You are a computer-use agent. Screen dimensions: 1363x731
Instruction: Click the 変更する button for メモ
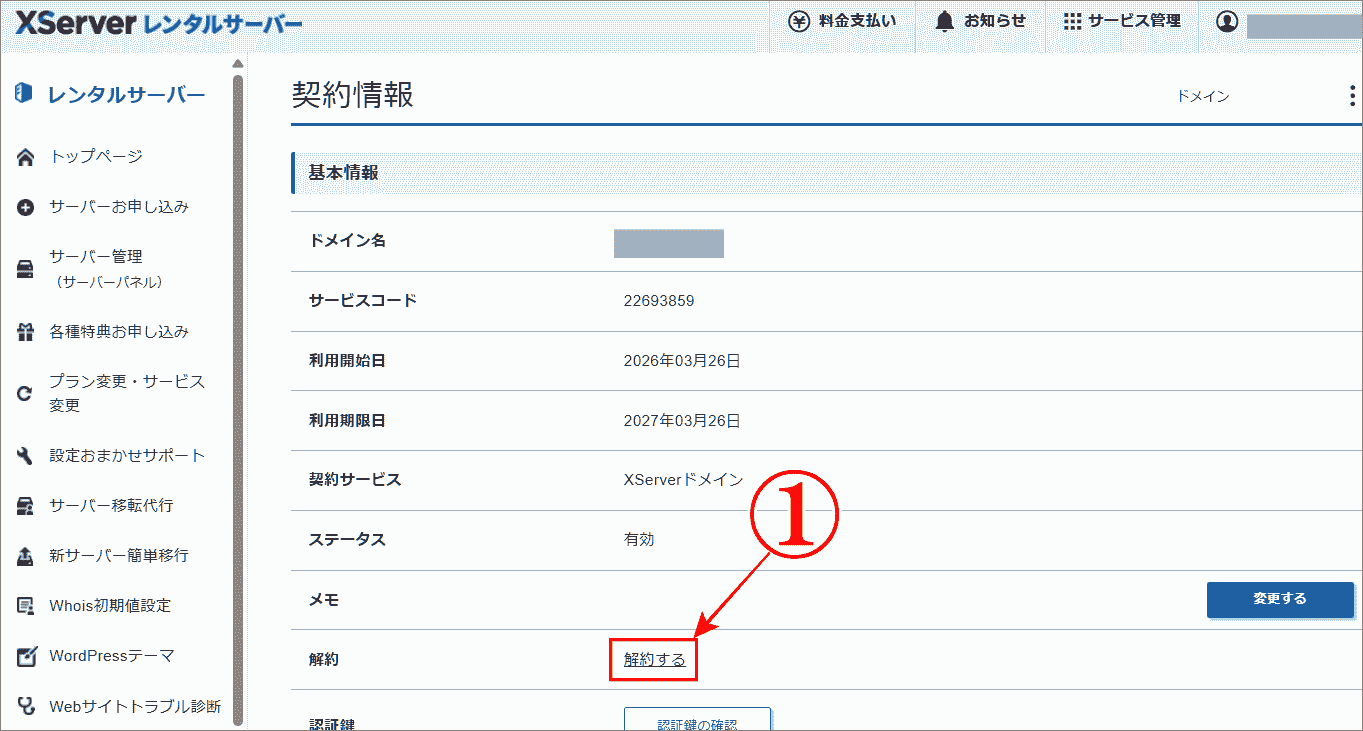pos(1280,599)
